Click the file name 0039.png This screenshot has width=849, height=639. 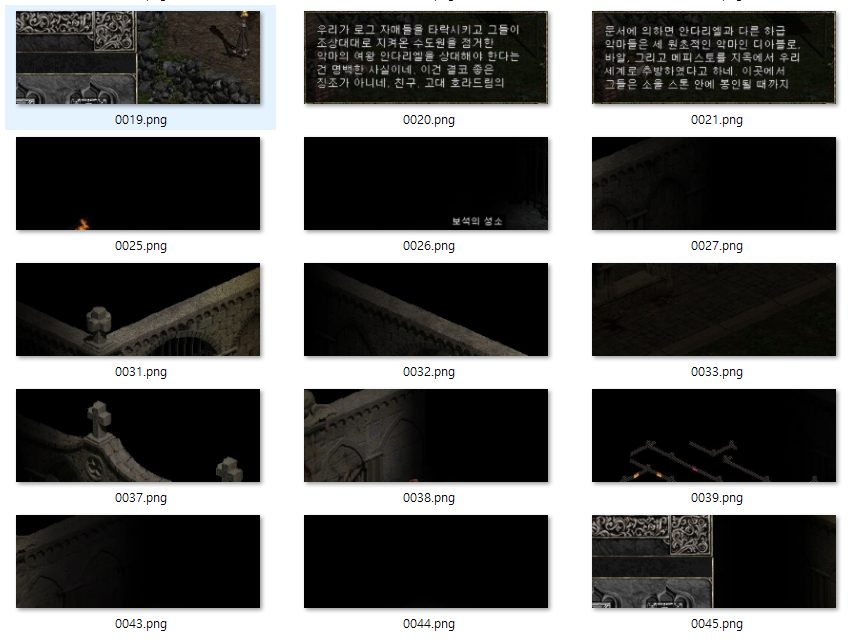pyautogui.click(x=717, y=498)
